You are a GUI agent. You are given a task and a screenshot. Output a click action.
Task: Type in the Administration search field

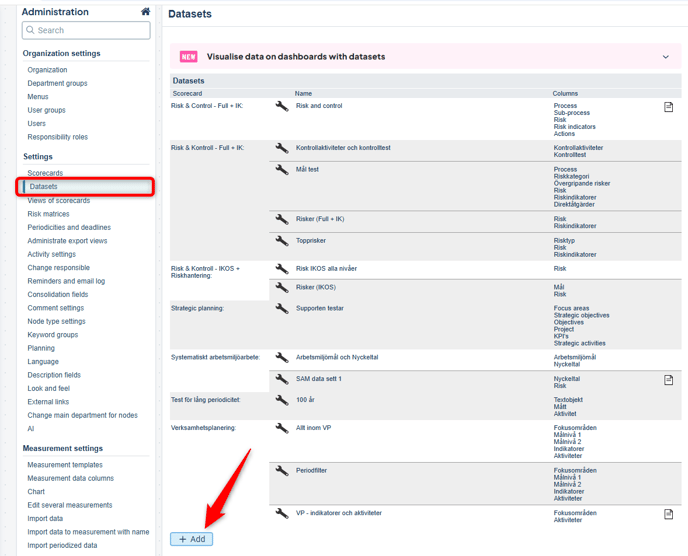(87, 31)
